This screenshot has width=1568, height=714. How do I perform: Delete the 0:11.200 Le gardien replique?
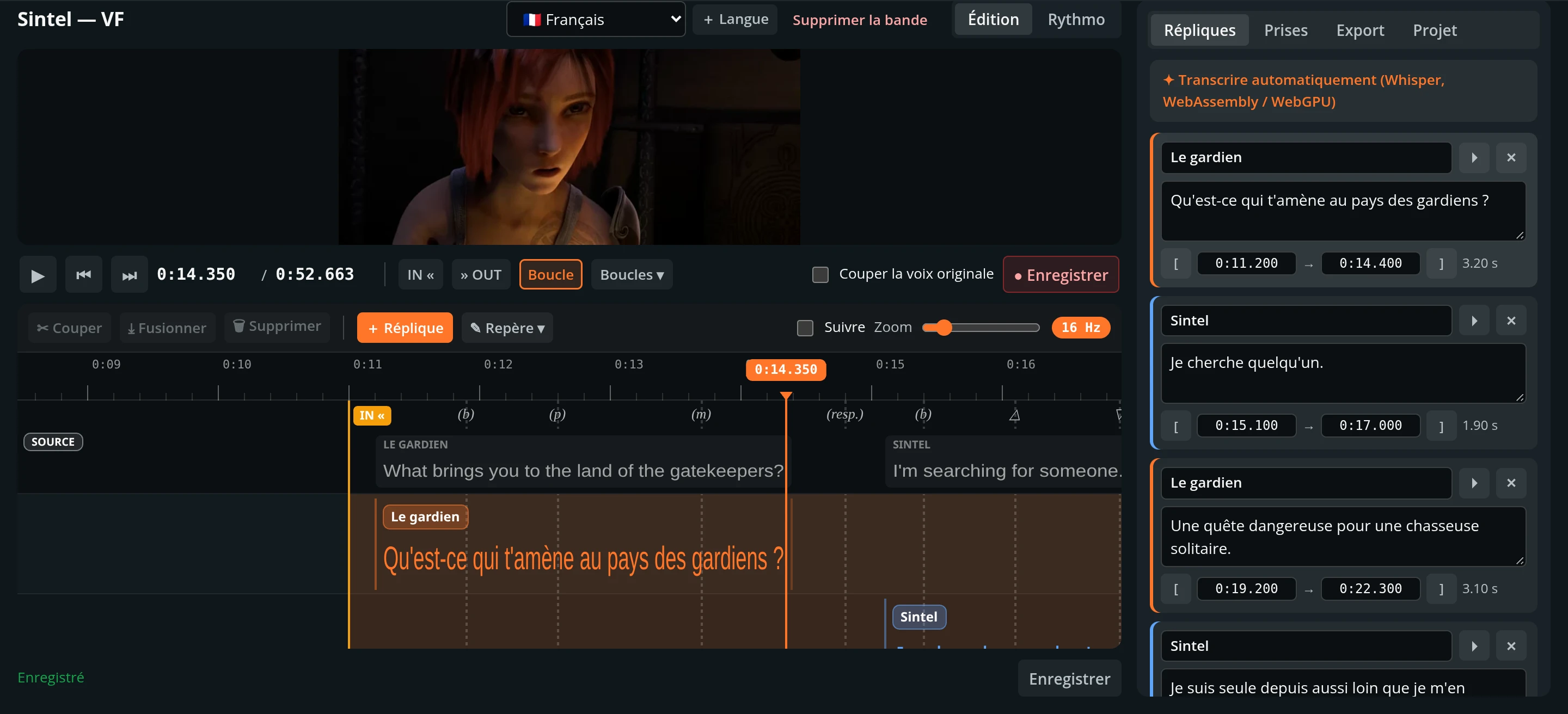point(1511,157)
